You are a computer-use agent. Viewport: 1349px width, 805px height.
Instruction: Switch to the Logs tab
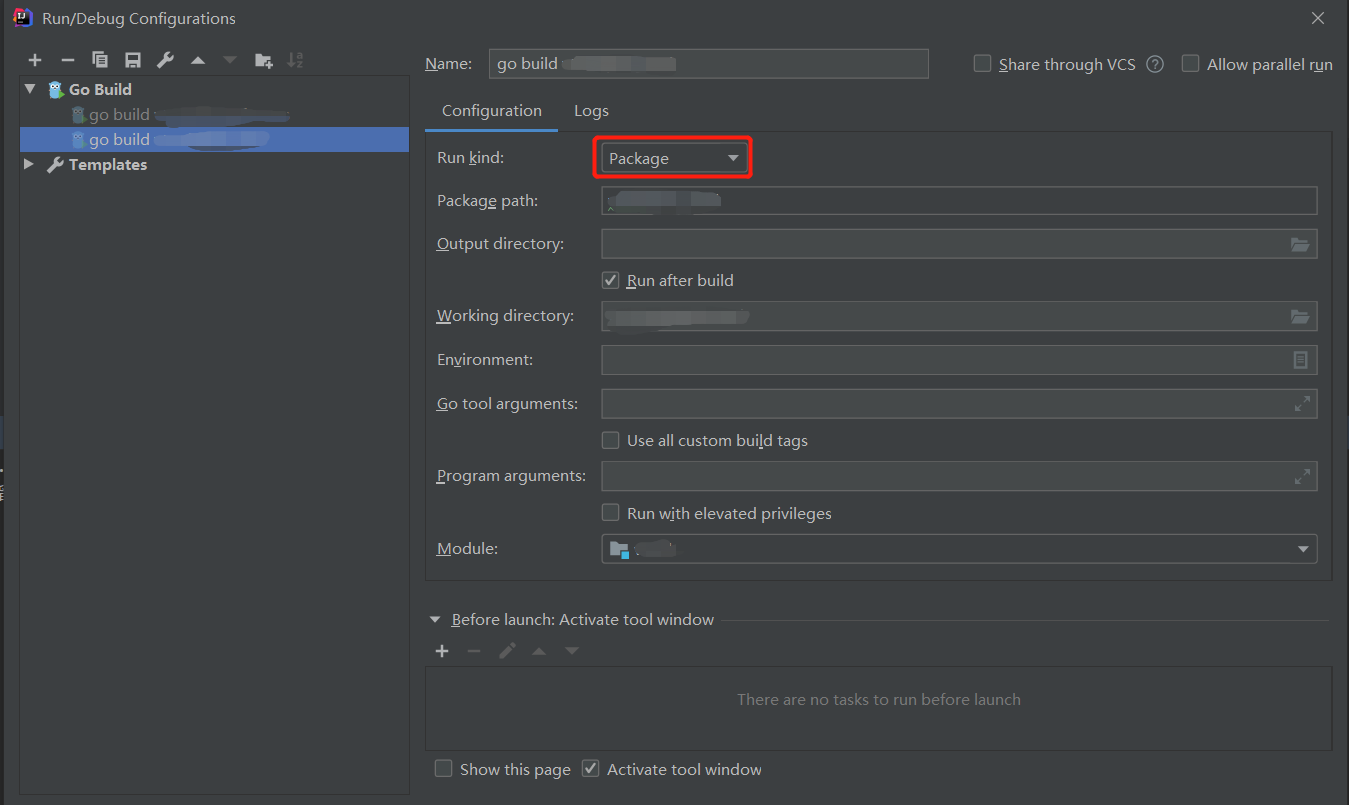coord(591,110)
